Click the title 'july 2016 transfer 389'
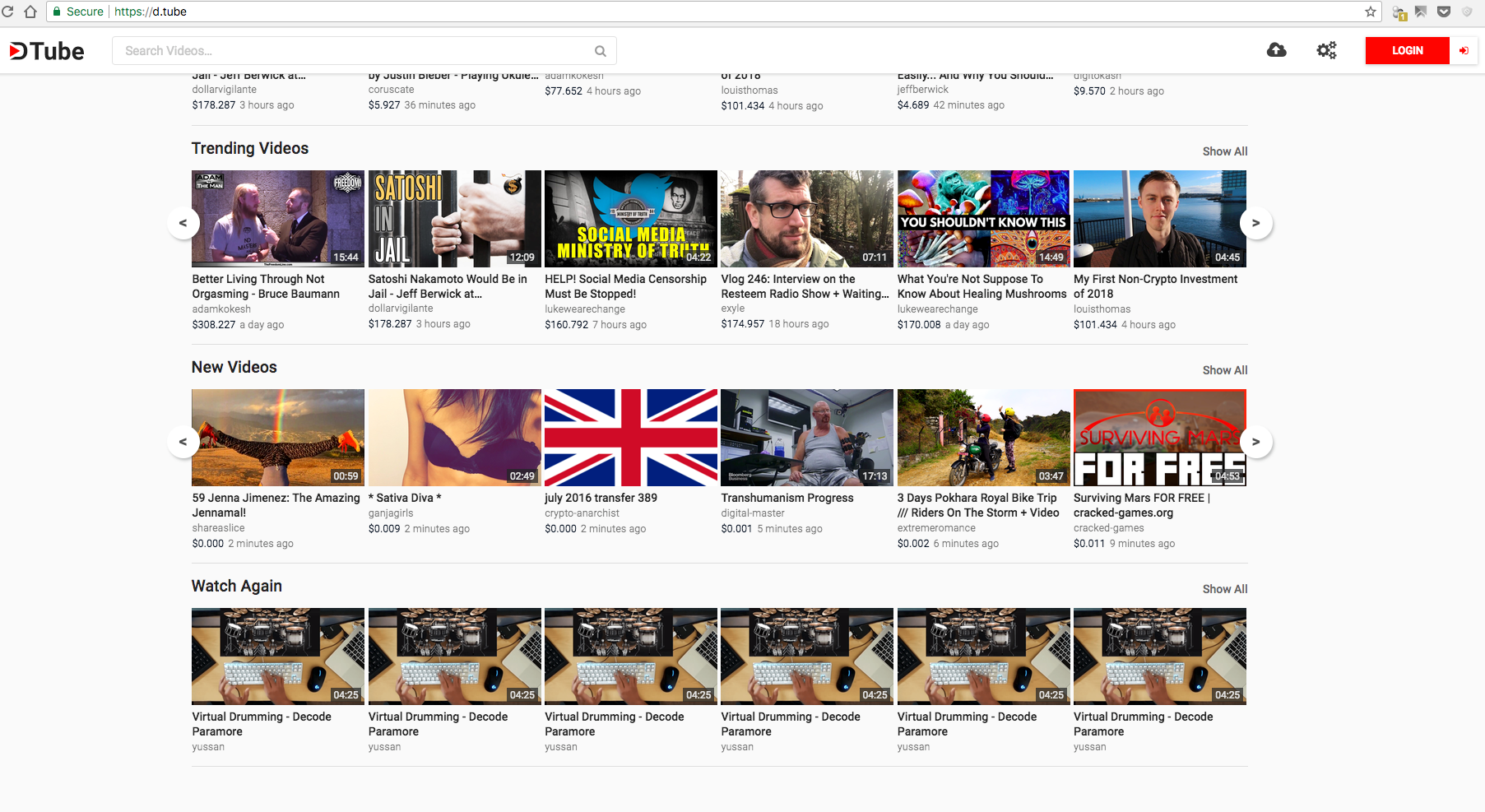Viewport: 1485px width, 812px height. 601,498
